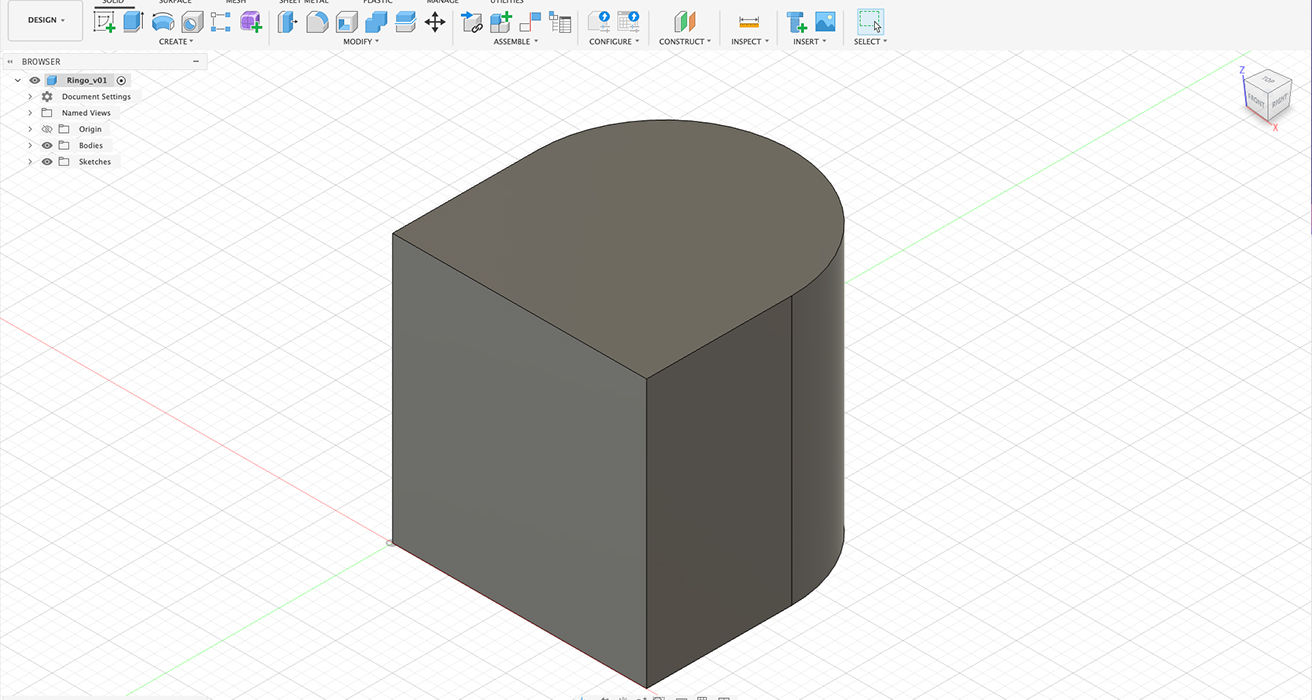Activate the Move/Copy arrows tool
This screenshot has height=700, width=1312.
pyautogui.click(x=435, y=21)
